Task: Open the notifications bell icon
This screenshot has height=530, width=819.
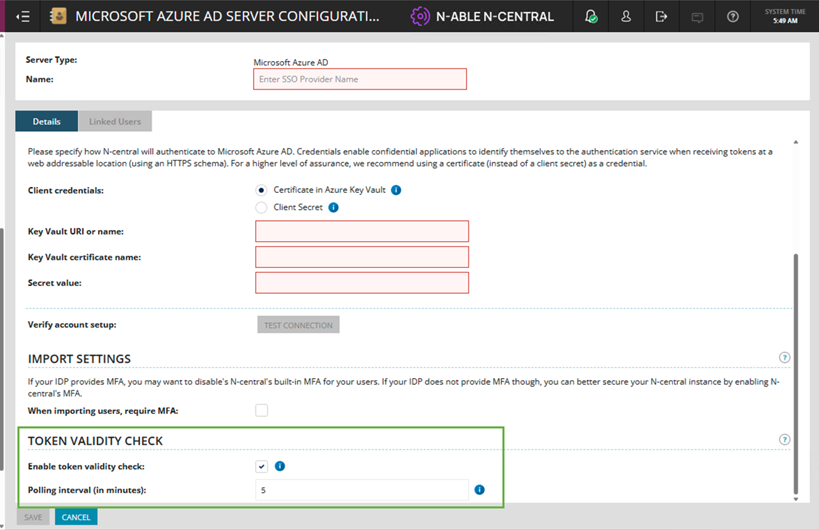Action: pyautogui.click(x=591, y=17)
